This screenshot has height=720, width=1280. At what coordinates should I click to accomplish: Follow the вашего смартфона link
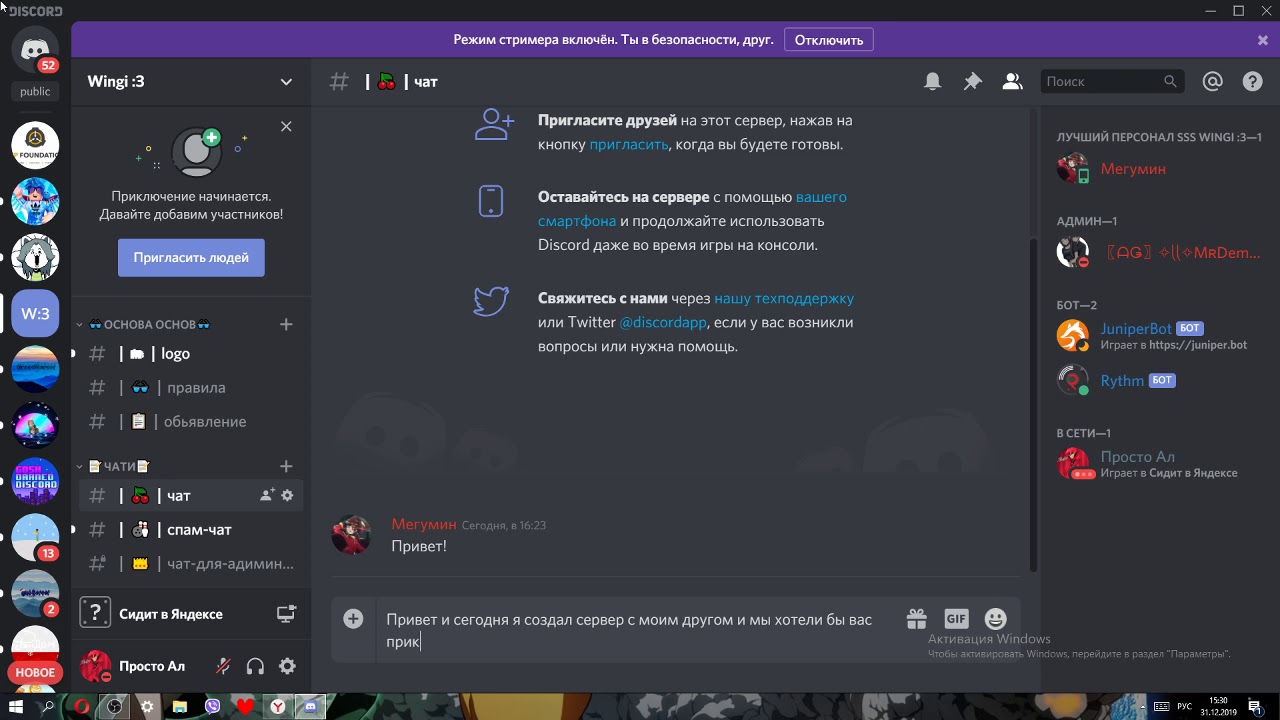click(692, 209)
